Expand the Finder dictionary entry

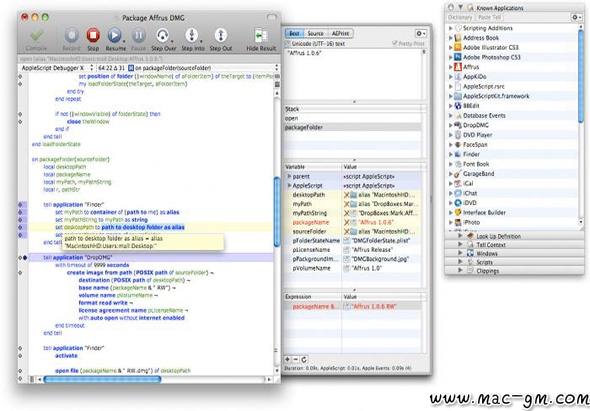click(x=450, y=154)
